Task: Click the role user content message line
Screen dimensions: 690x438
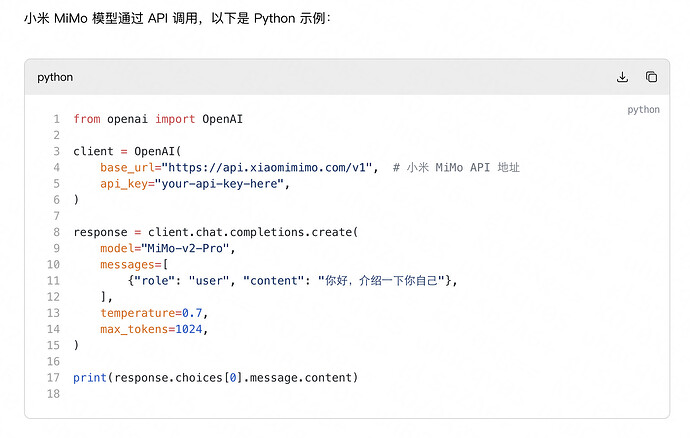Action: [293, 281]
